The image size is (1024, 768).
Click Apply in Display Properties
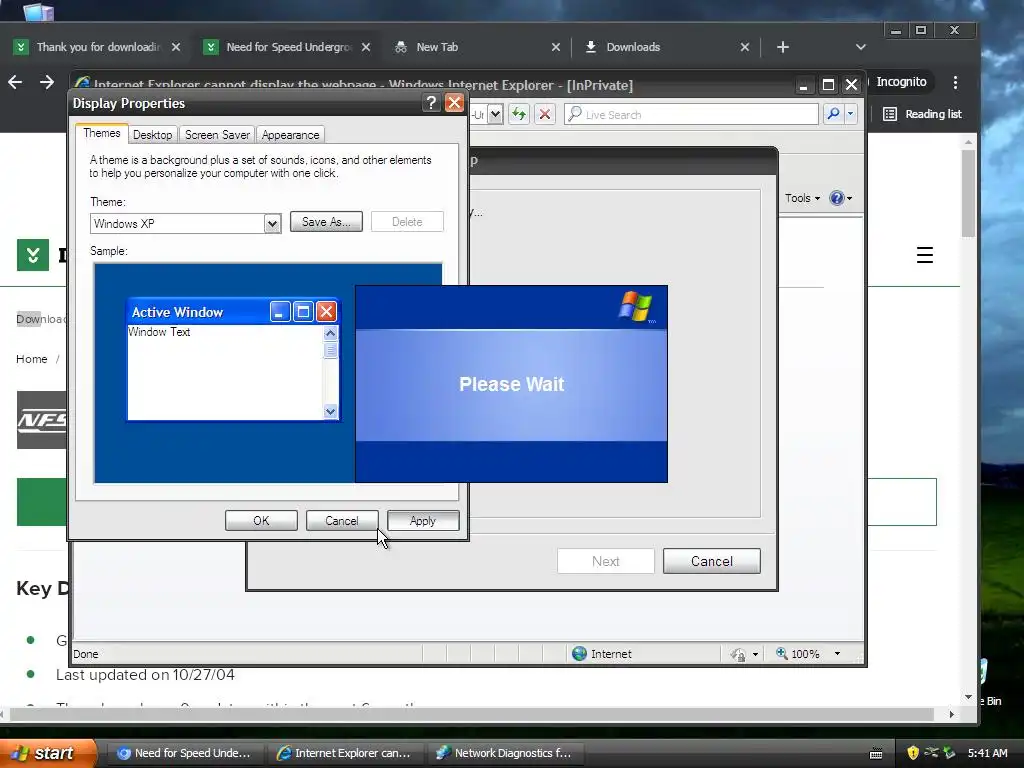point(423,520)
